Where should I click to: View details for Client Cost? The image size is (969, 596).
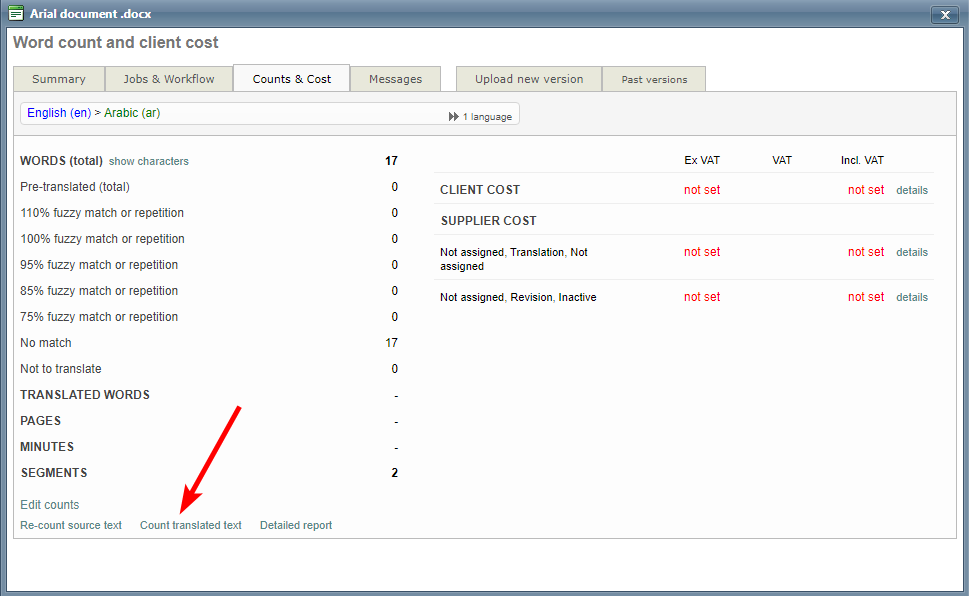coord(911,190)
